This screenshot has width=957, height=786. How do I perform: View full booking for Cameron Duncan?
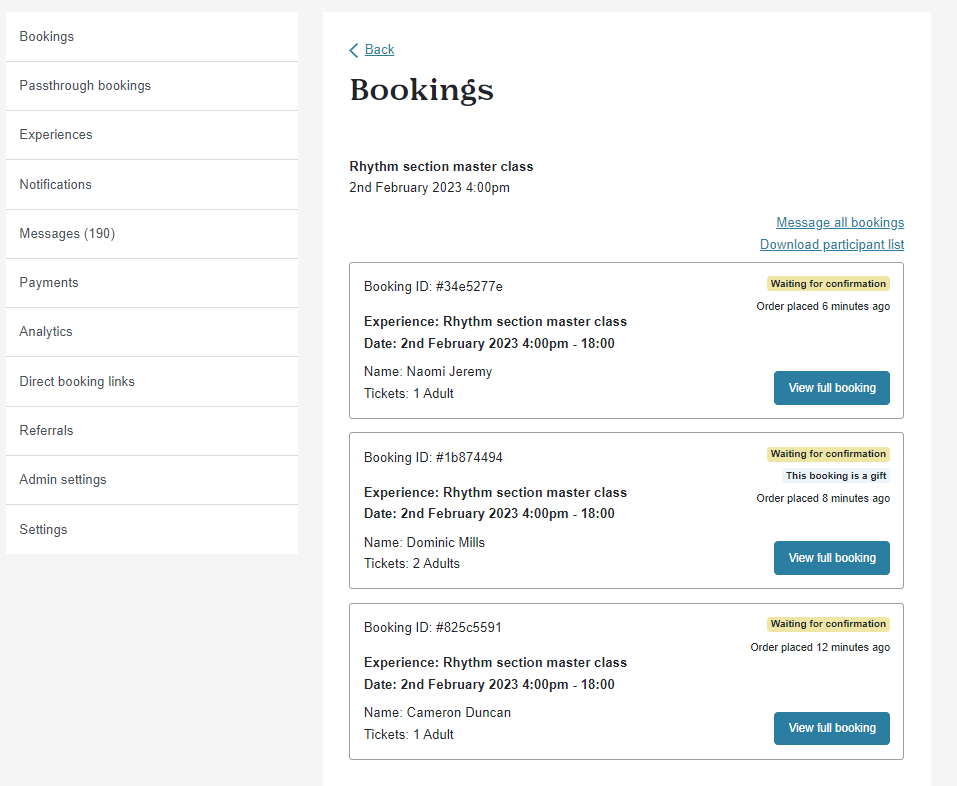tap(831, 728)
